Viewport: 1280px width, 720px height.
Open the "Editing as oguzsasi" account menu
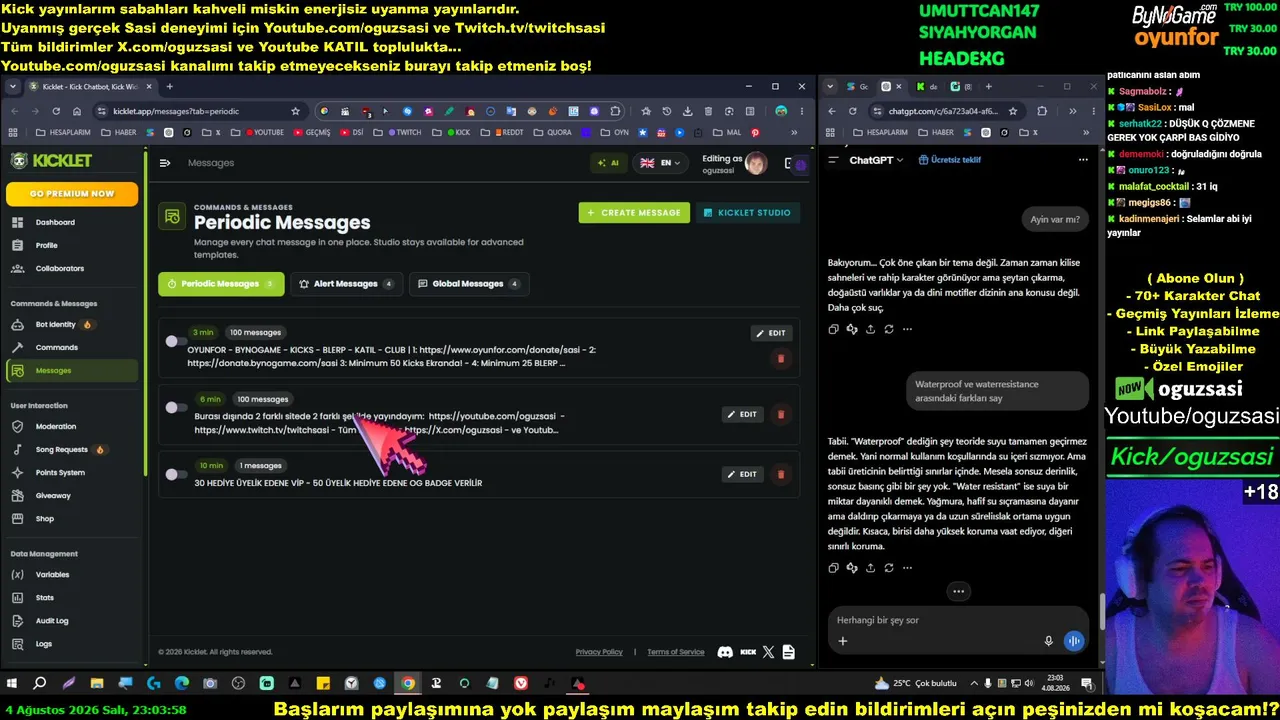click(x=735, y=163)
